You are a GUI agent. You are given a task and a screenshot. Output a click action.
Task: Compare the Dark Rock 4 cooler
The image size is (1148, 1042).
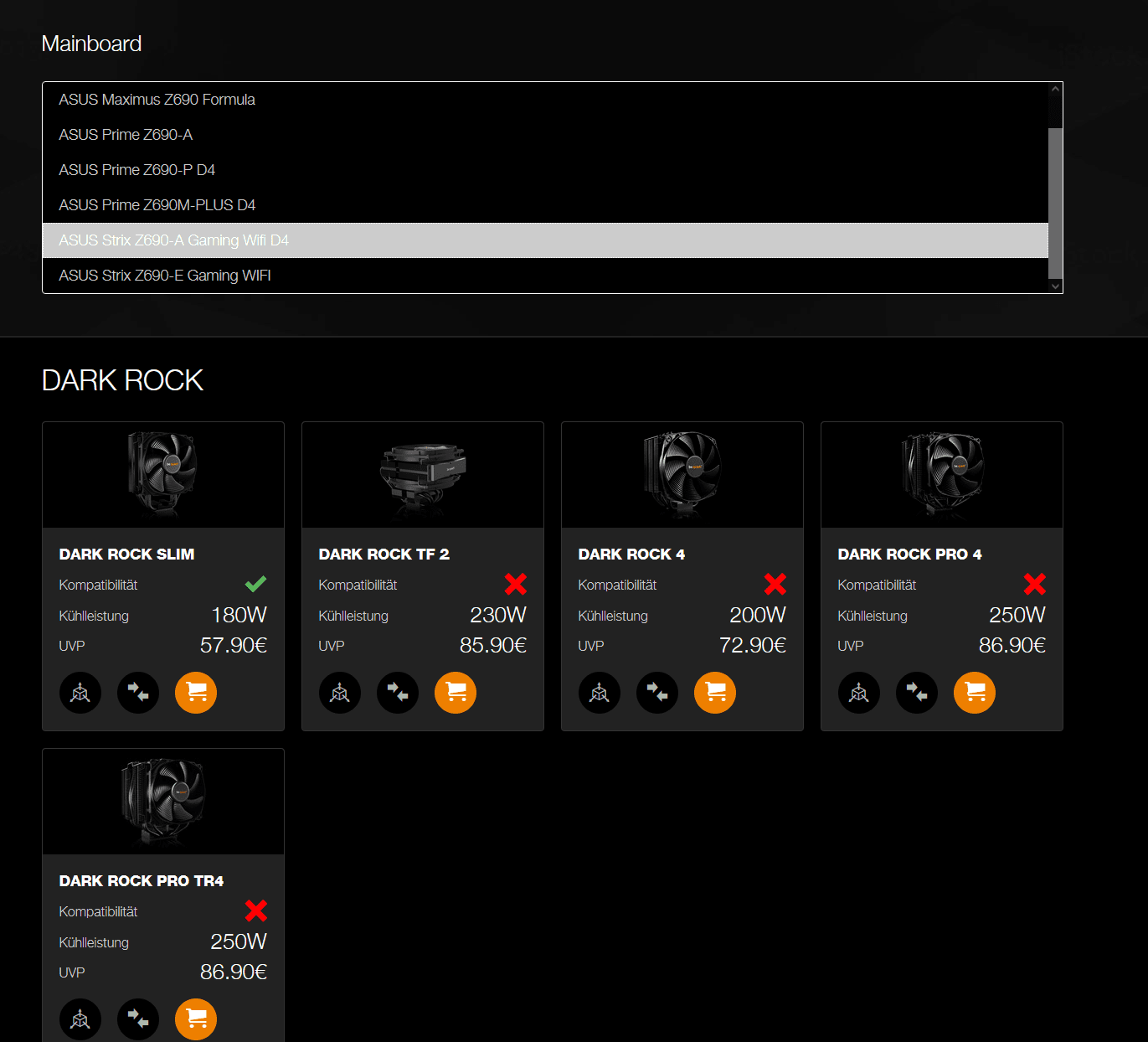657,693
